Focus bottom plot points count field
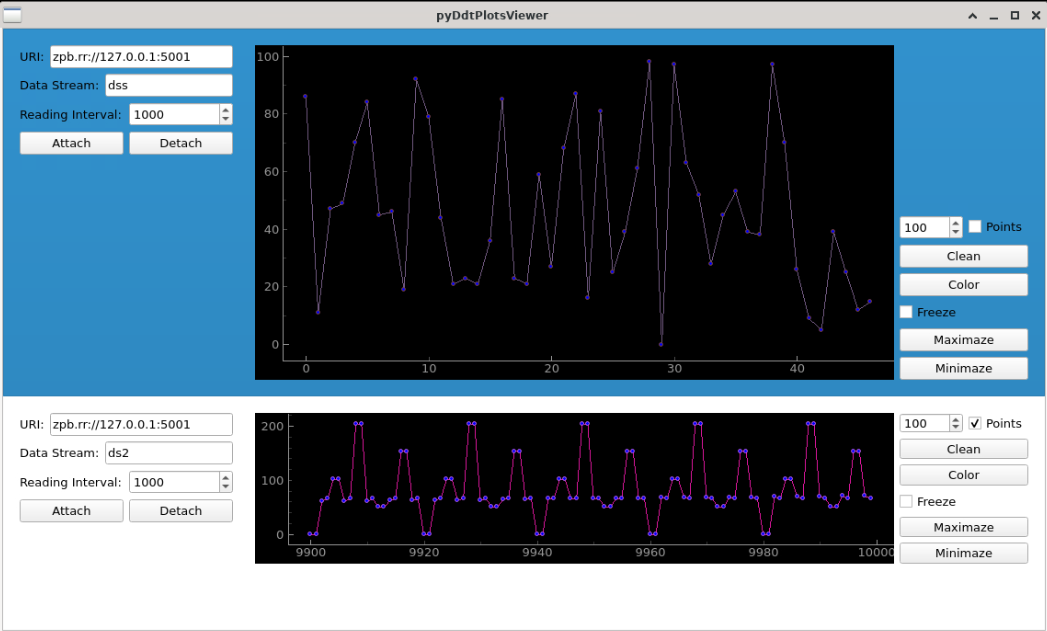The width and height of the screenshot is (1047, 631). click(x=925, y=423)
